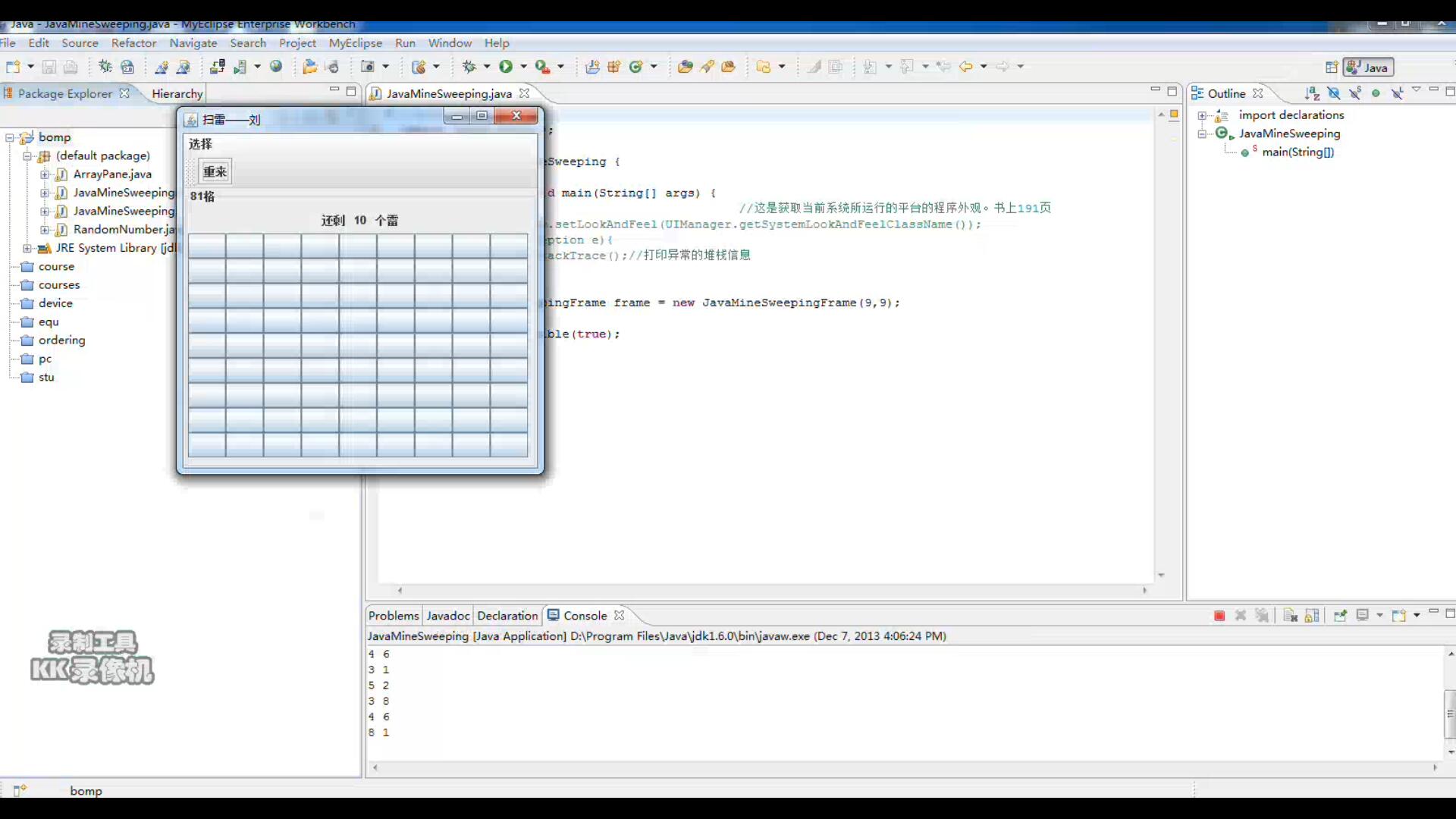The image size is (1456, 819).
Task: Click the Debug bug icon
Action: click(469, 67)
